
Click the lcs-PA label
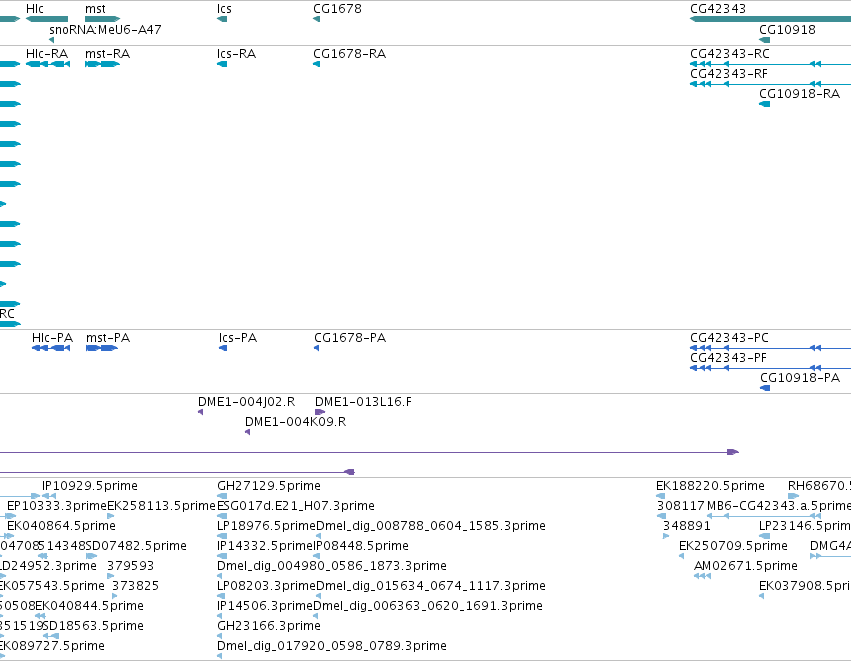pos(238,338)
